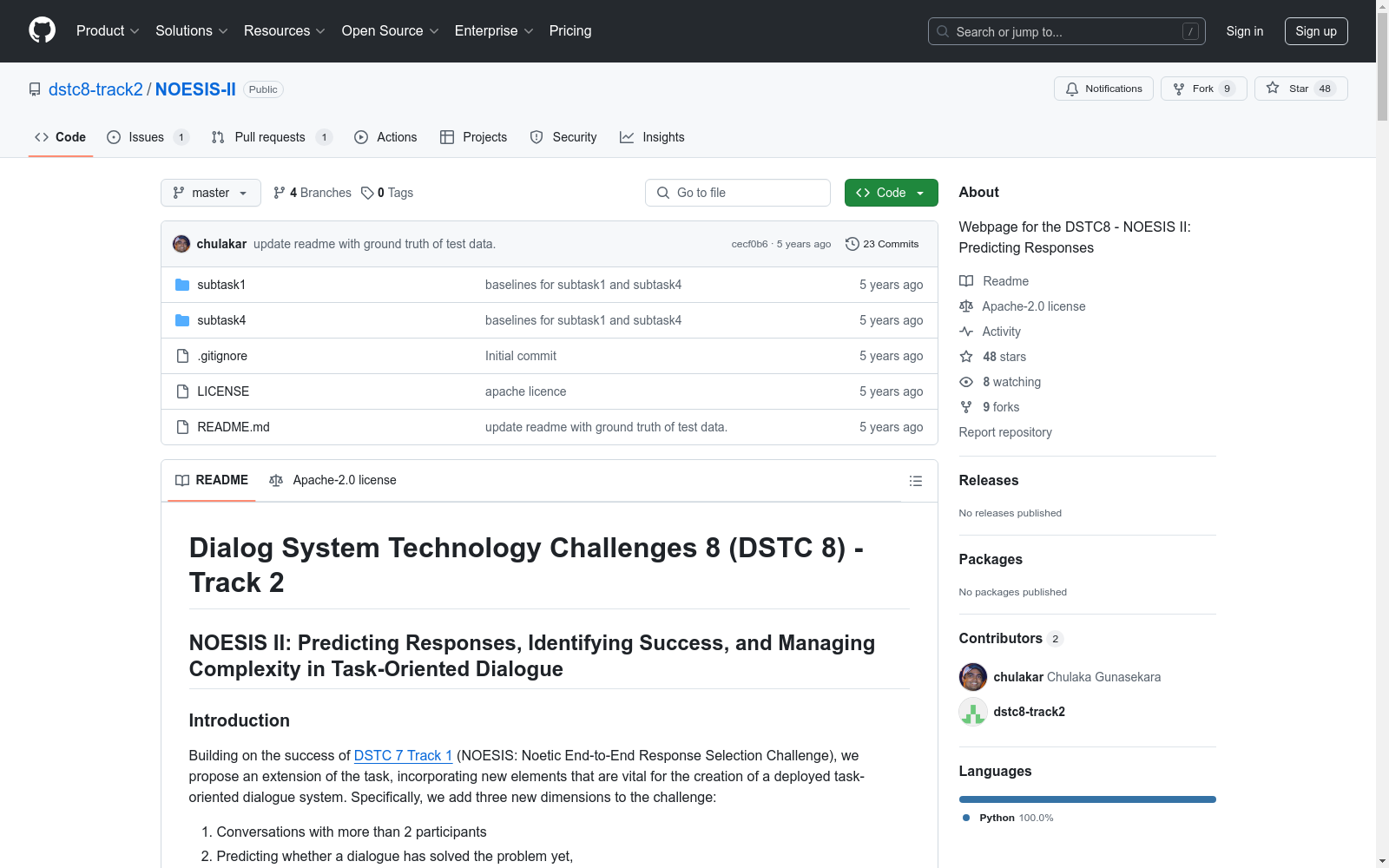The width and height of the screenshot is (1389, 868).
Task: Open the NOESIS-II repository link
Action: coord(195,89)
